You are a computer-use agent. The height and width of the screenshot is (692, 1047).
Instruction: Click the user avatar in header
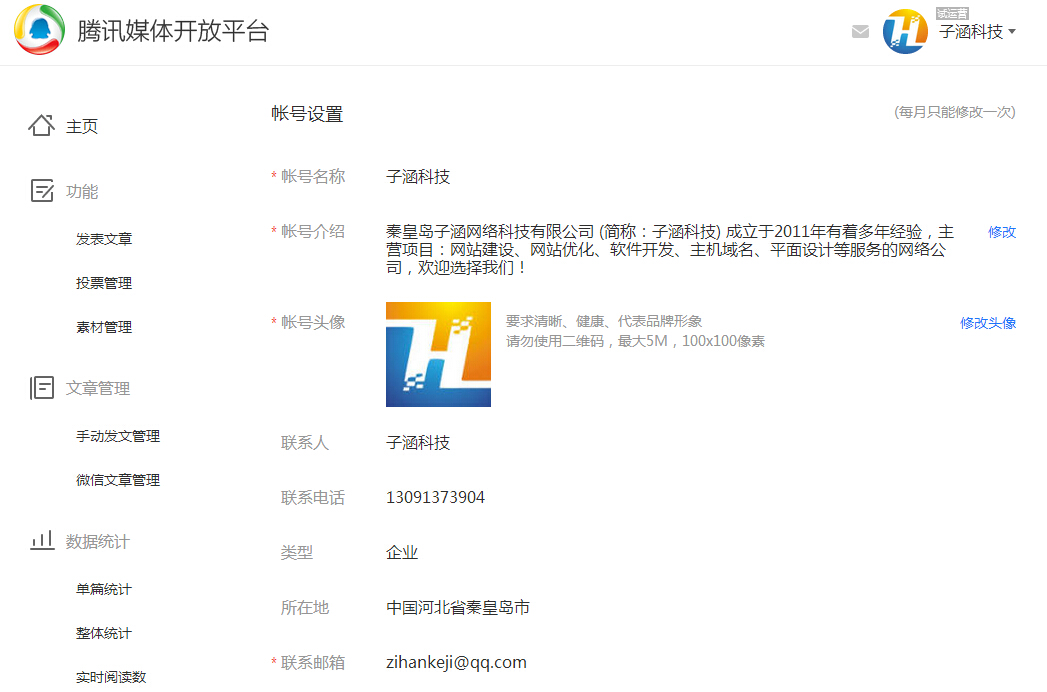coord(905,31)
